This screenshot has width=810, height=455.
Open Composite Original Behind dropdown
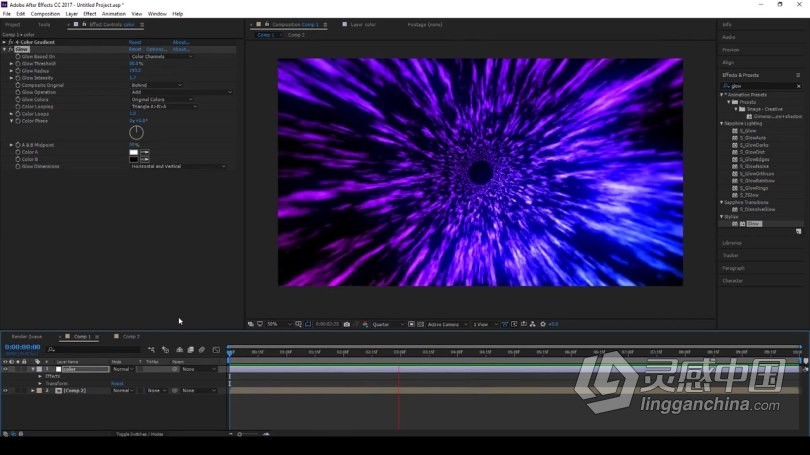157,85
